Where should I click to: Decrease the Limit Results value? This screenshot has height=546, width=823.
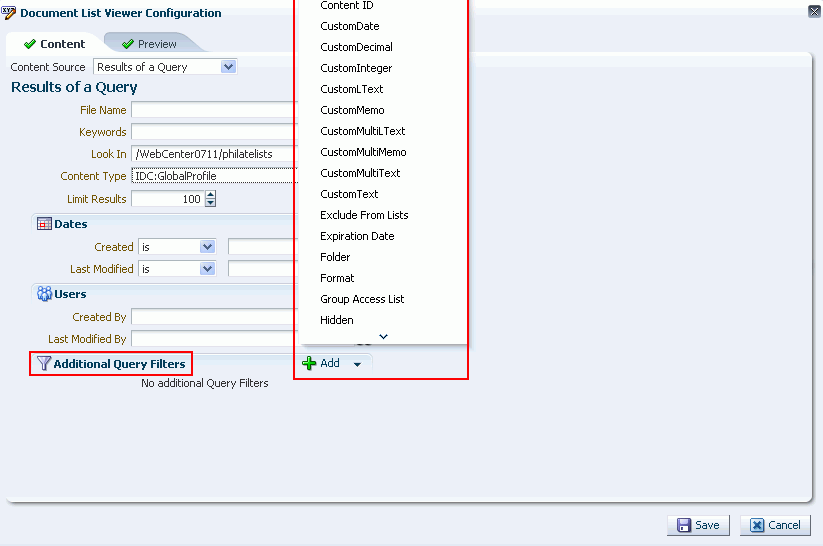pos(210,203)
